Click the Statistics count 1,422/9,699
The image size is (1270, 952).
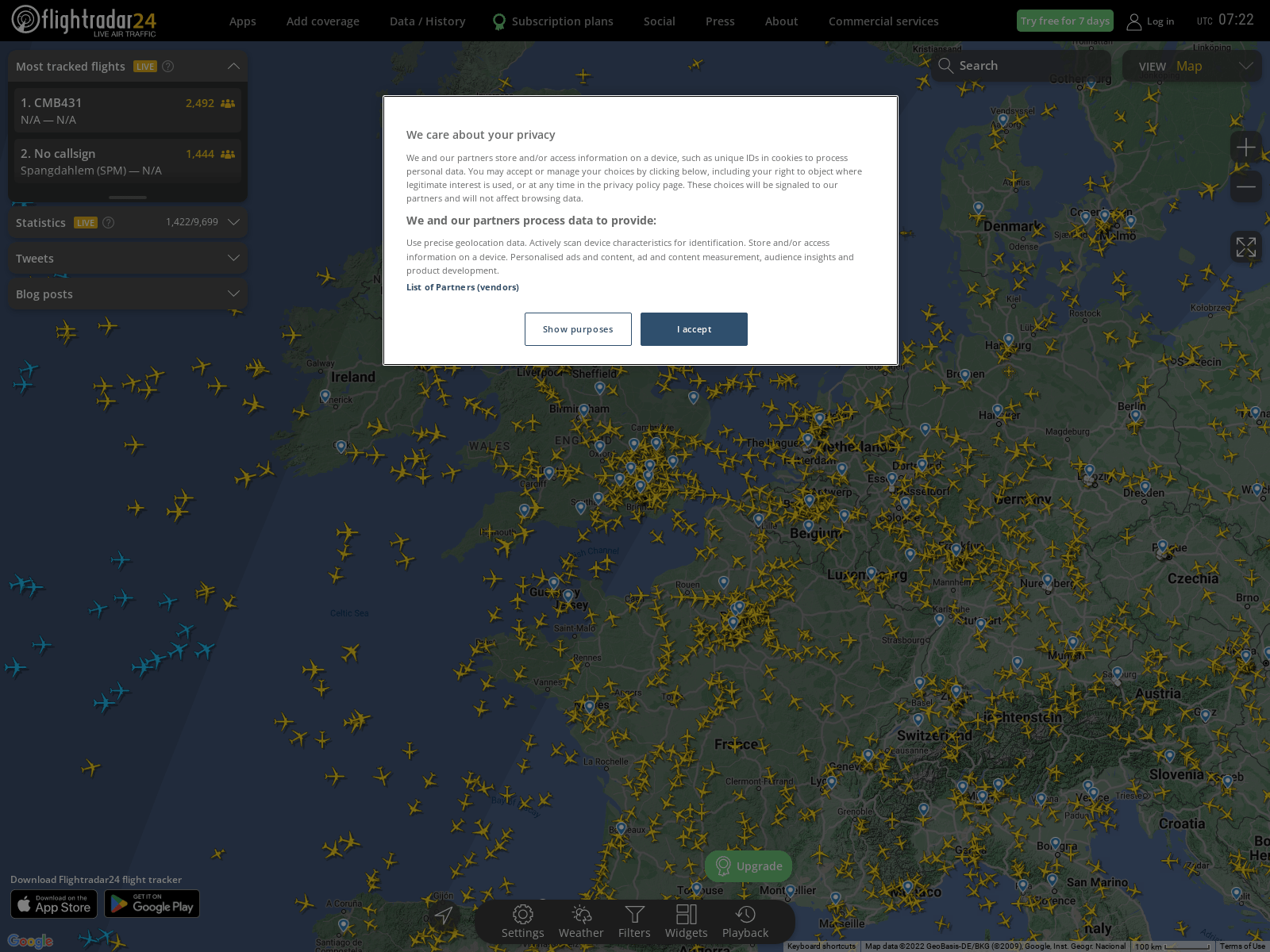coord(191,222)
